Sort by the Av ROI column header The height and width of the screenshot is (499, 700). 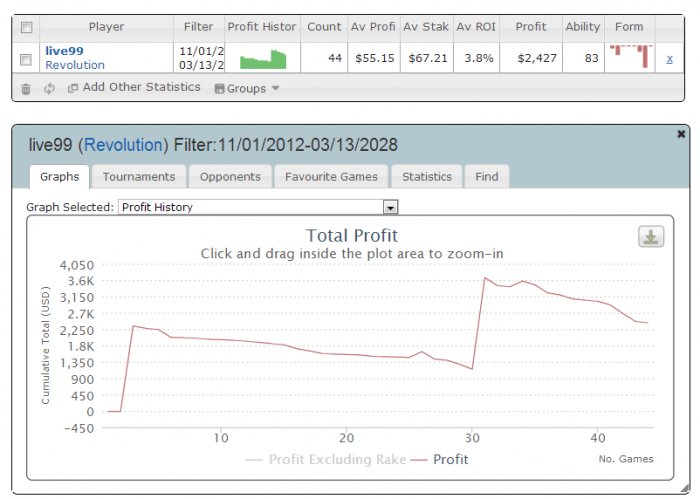(x=476, y=27)
